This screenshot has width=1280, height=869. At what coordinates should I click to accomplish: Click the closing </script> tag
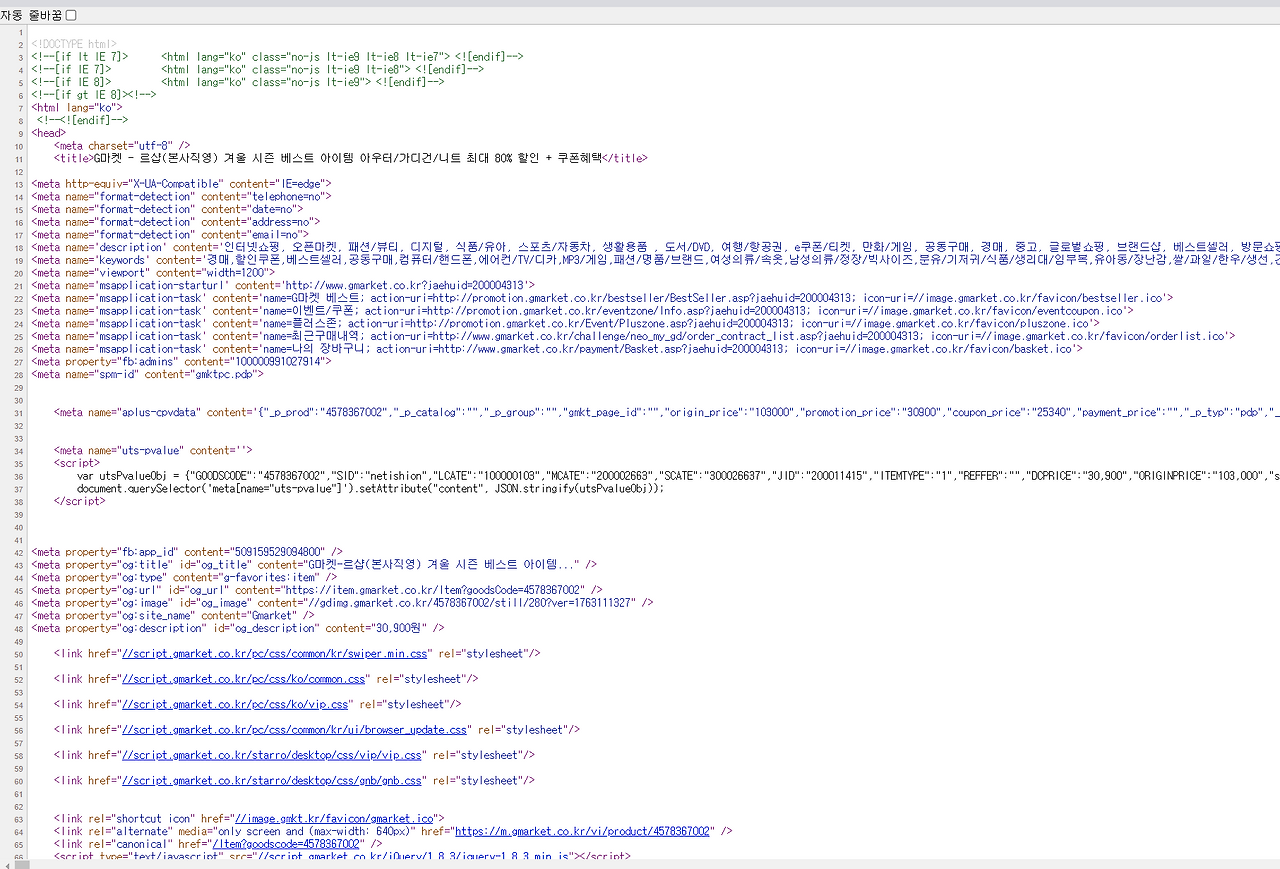click(80, 501)
